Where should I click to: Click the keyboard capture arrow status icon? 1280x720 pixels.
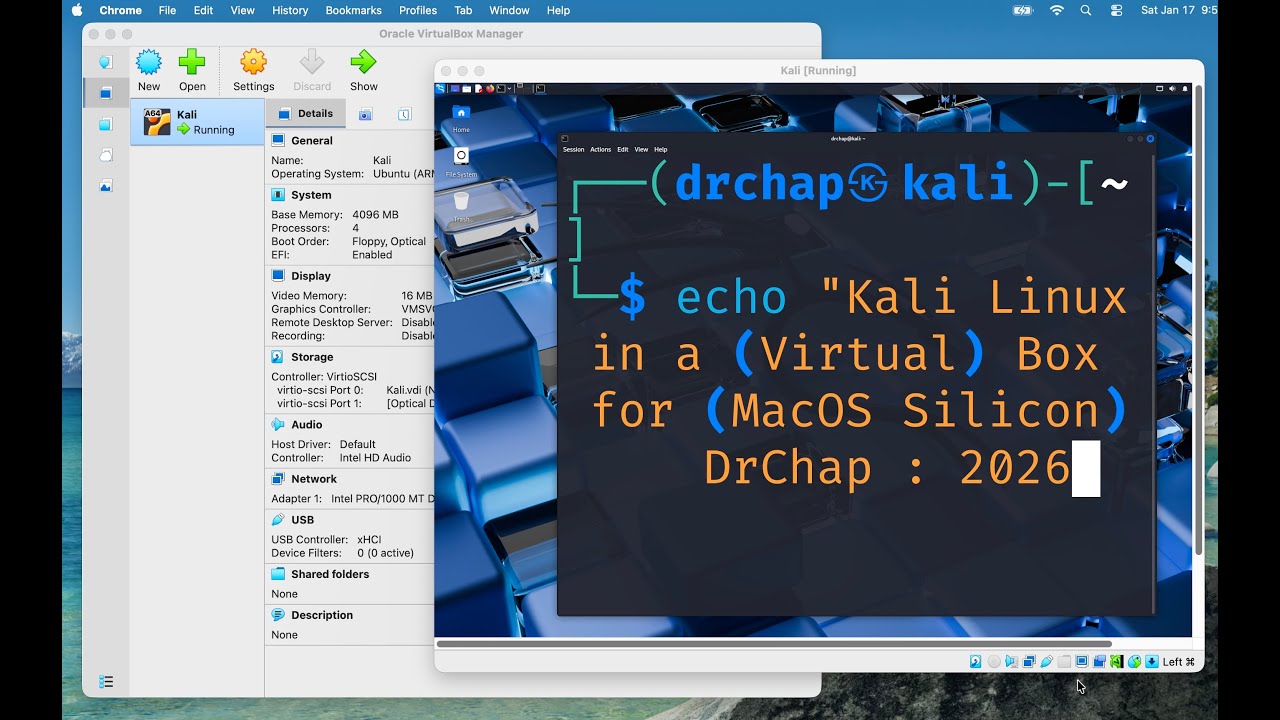coord(1152,662)
